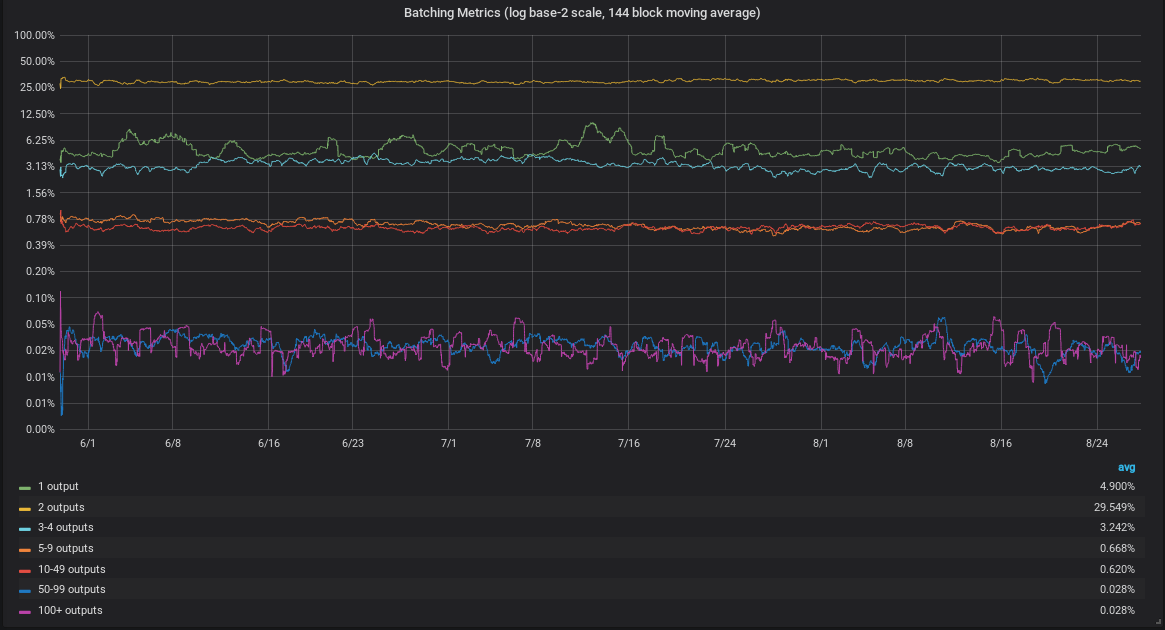Click the 0.620% average value
Viewport: 1165px width, 630px height.
[1117, 569]
